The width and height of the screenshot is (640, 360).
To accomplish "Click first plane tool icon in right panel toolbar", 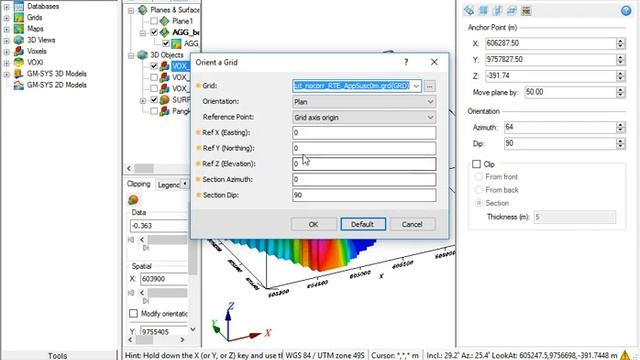I will coord(469,11).
